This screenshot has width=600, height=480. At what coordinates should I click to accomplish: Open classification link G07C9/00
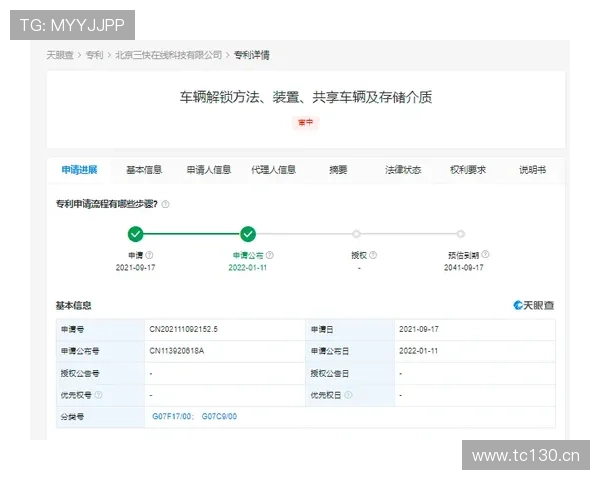(219, 416)
